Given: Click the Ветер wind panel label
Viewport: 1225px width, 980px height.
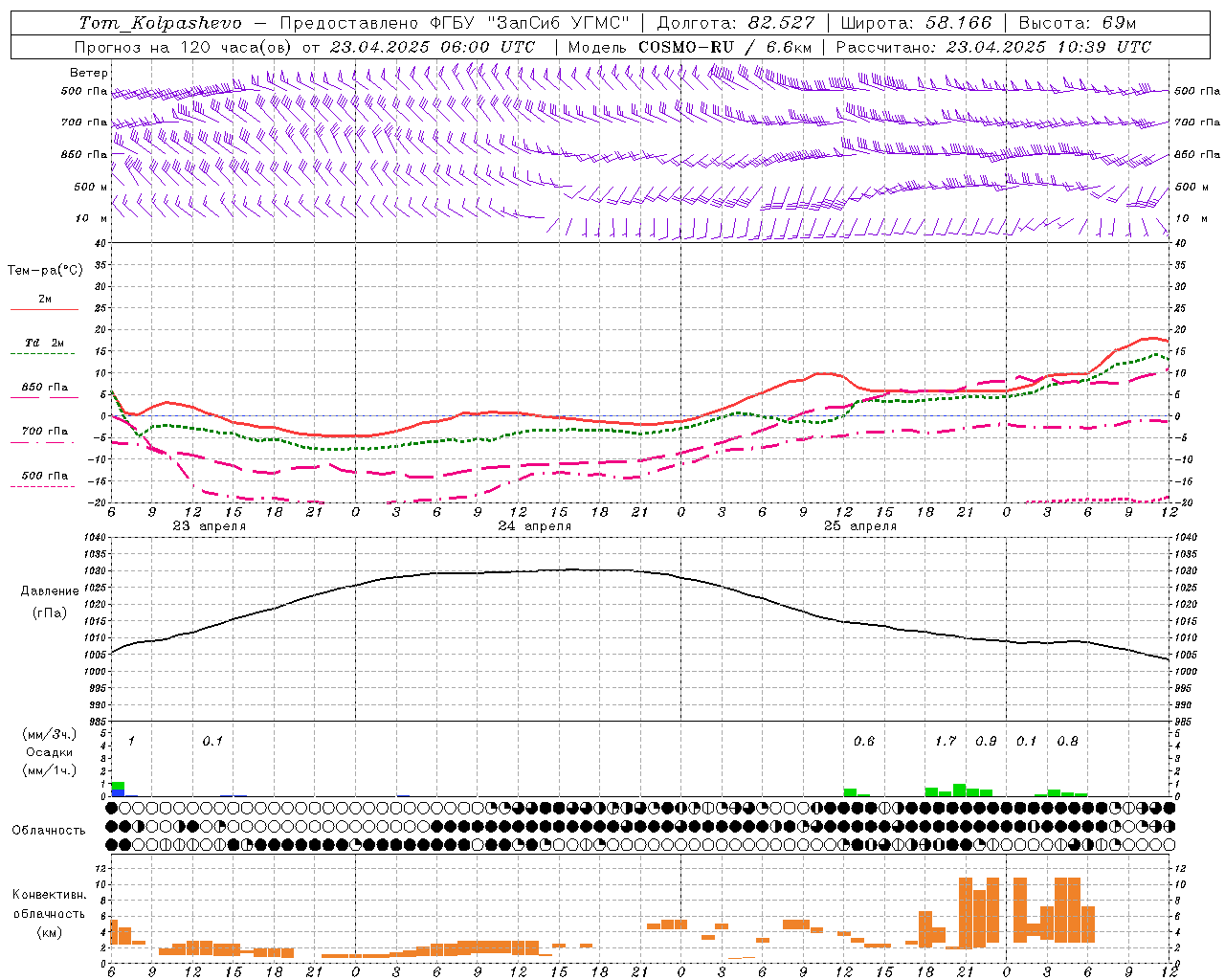Looking at the screenshot, I should (89, 73).
